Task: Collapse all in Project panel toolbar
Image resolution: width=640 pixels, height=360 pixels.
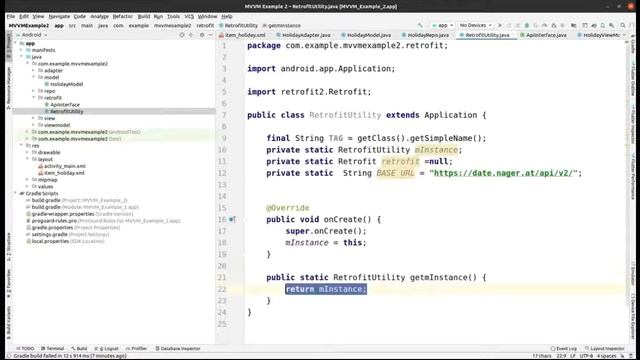Action: tap(191, 35)
